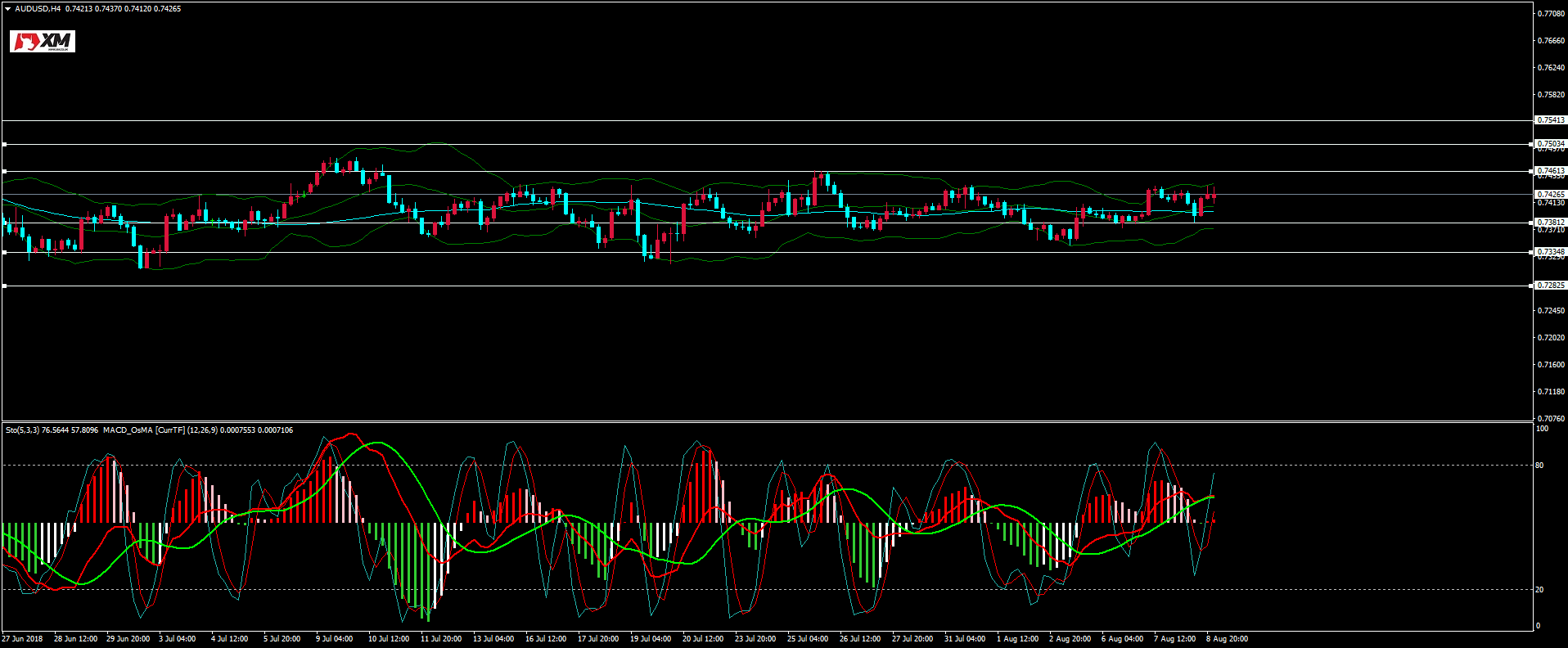Click the 0.76660 price scale value

[x=1551, y=41]
